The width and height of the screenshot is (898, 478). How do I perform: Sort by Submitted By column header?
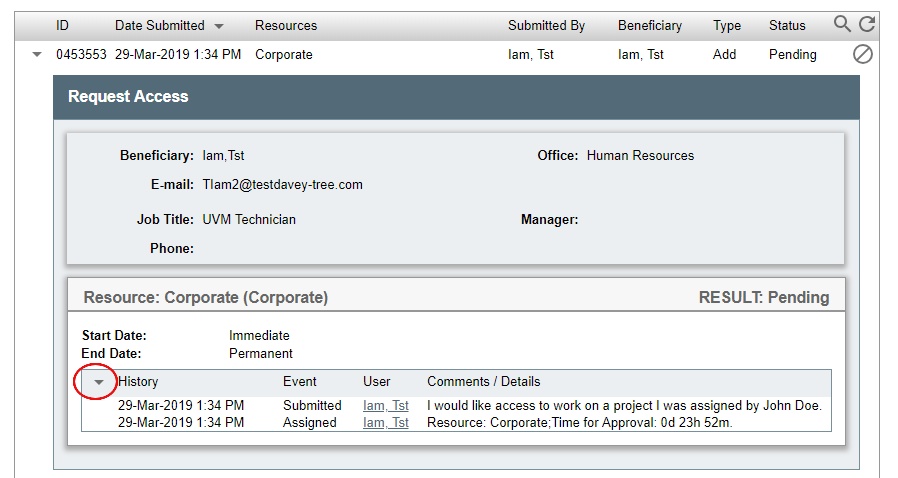pos(546,25)
